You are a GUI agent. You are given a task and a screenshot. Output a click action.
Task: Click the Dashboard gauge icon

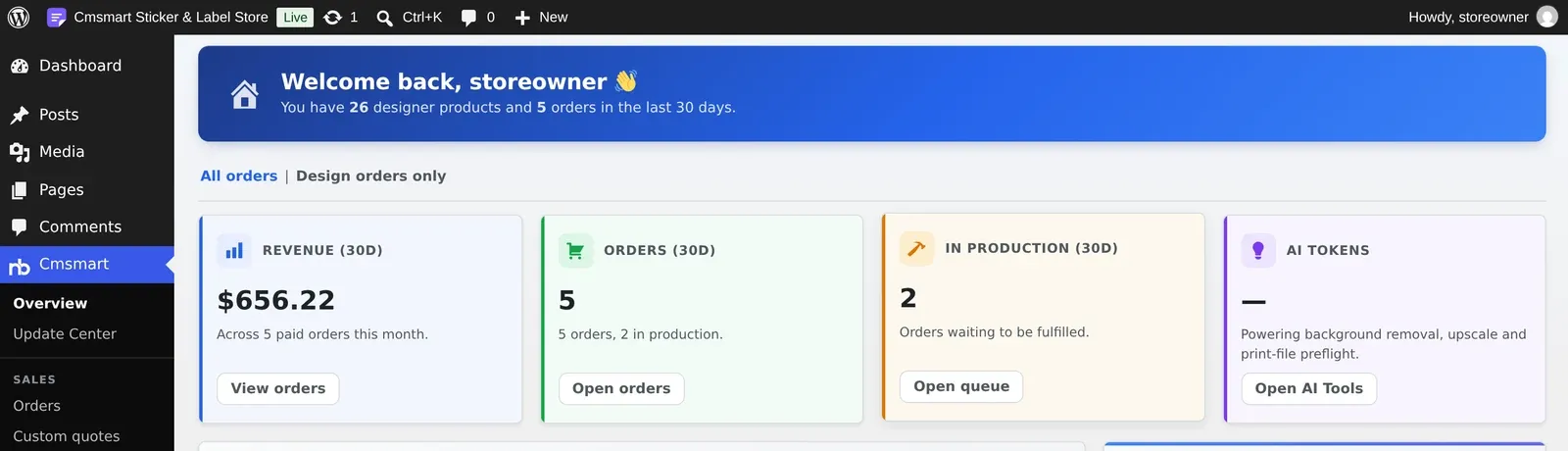point(20,66)
